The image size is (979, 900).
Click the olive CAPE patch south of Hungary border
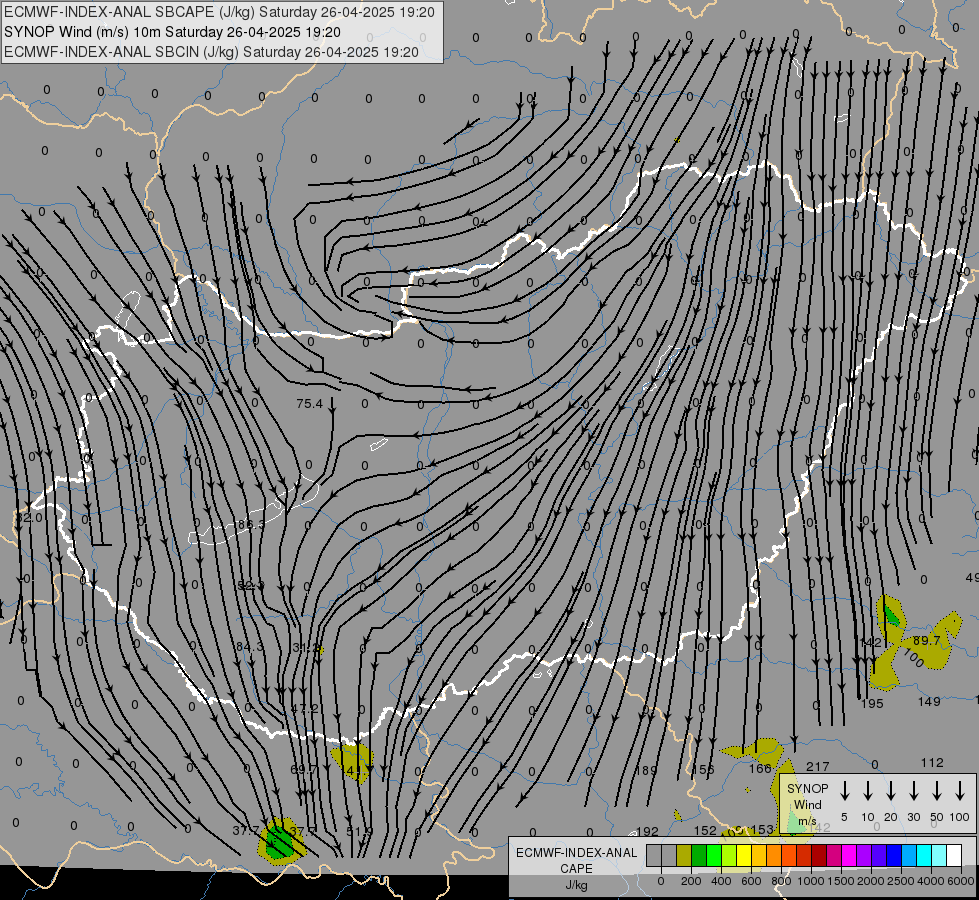(352, 763)
